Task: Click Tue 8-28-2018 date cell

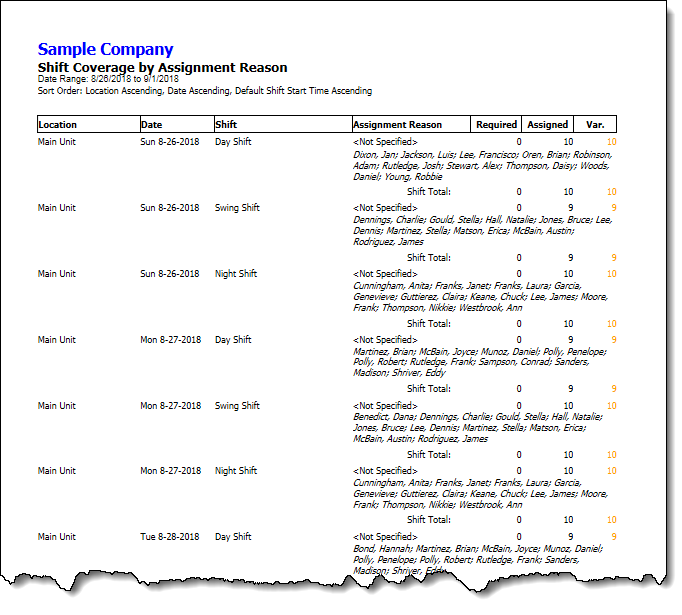Action: point(170,537)
